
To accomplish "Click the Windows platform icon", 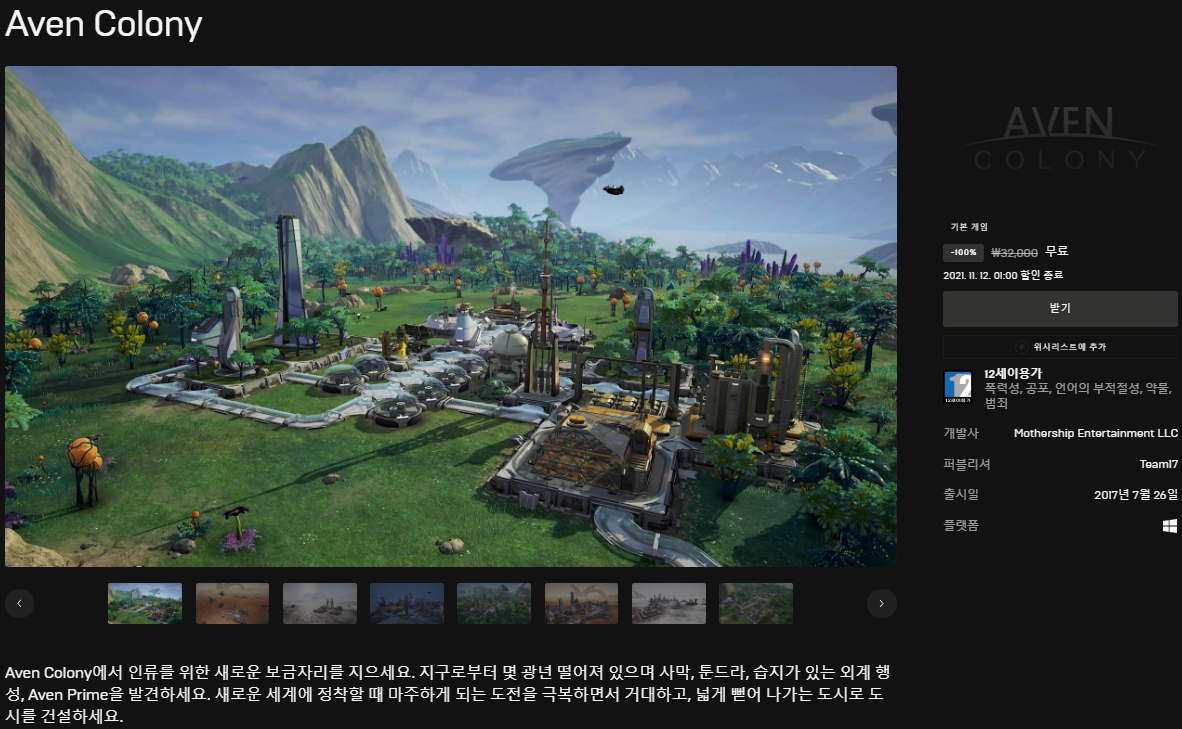I will (x=1170, y=525).
